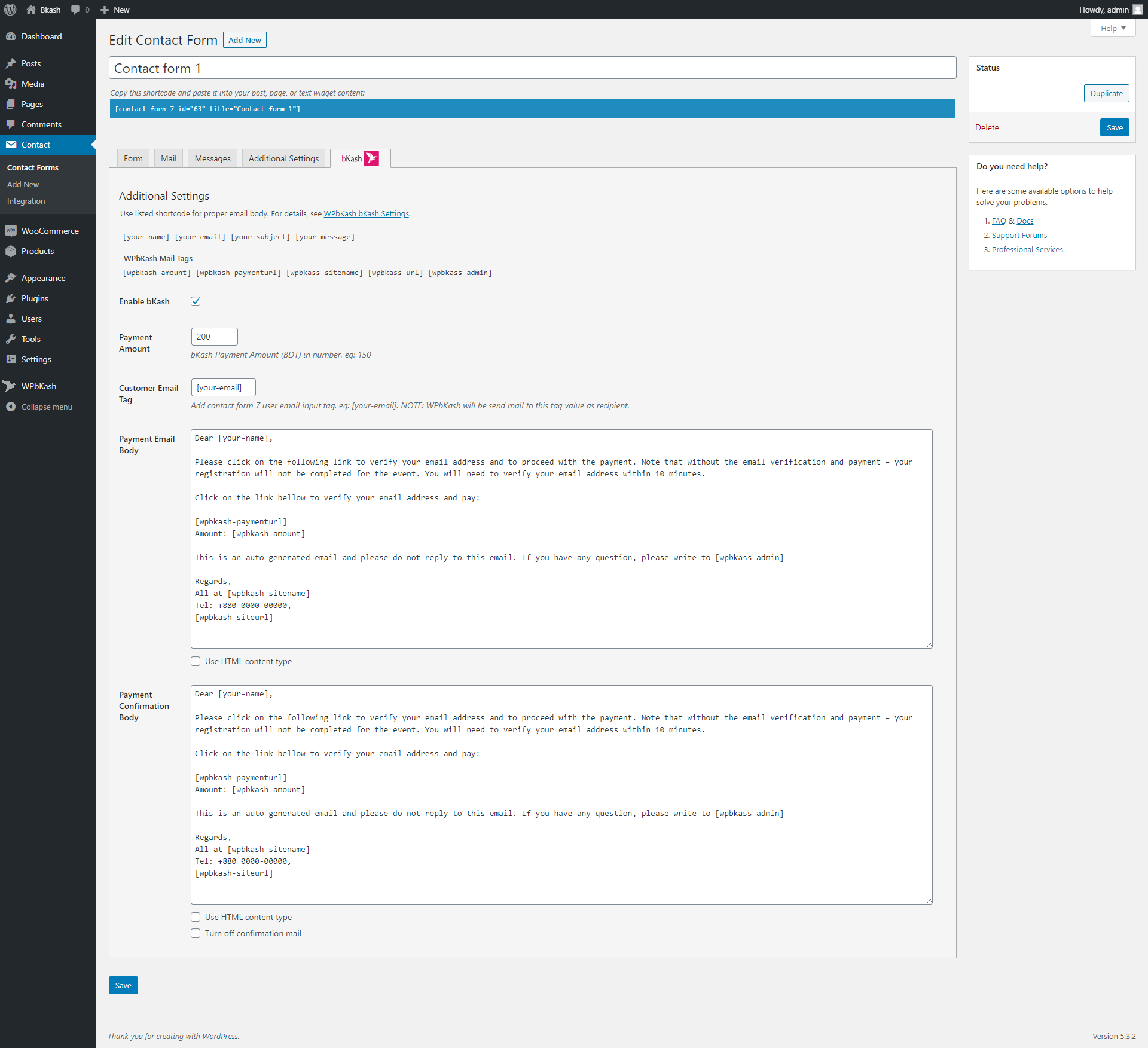Click inside Payment Email Body textarea
The width and height of the screenshot is (1148, 1048).
pos(561,539)
